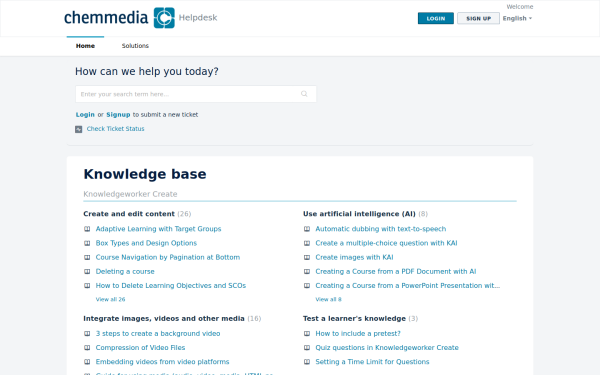Open Create a multiple-choice question with KAI
Viewport: 600px width, 375px height.
tap(386, 243)
